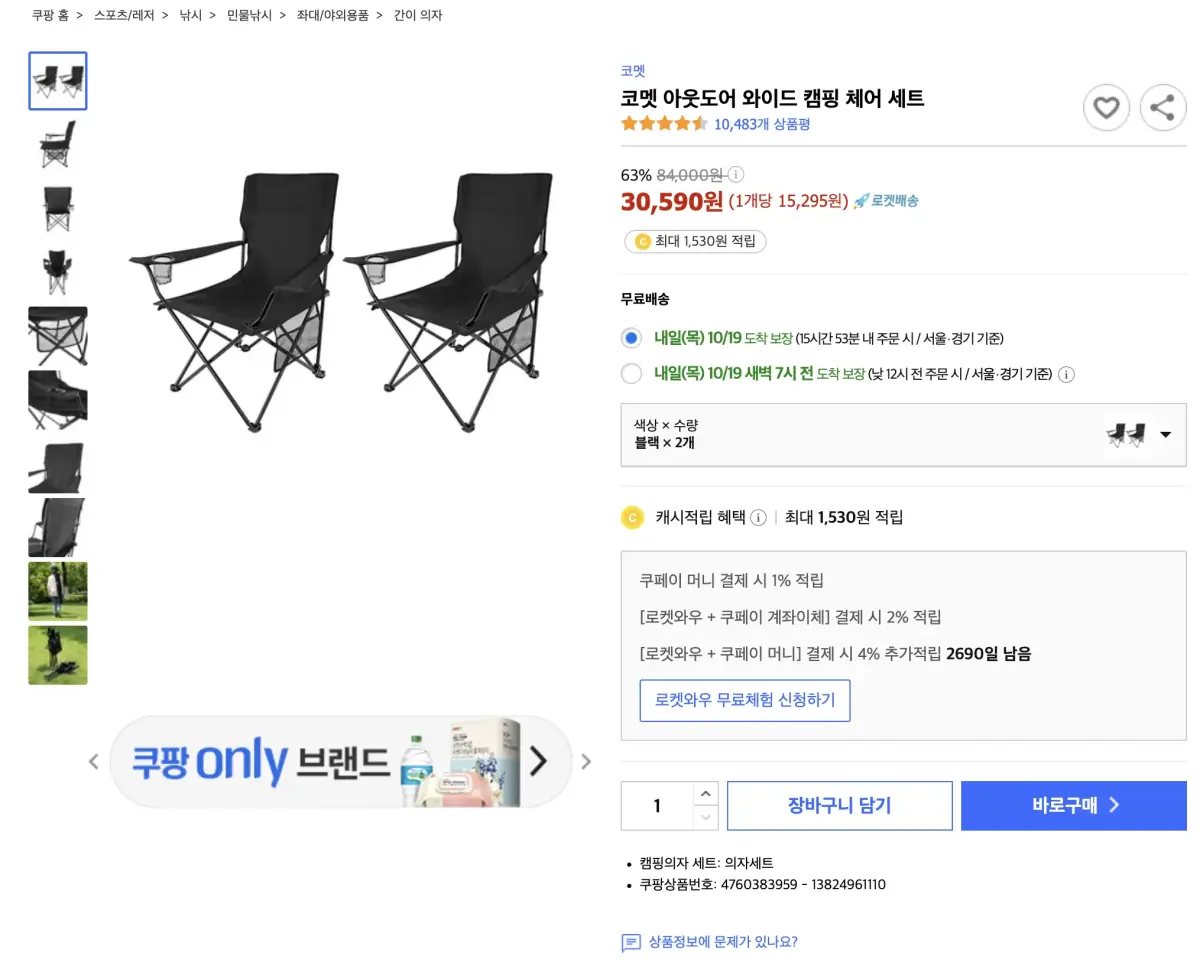1200x963 pixels.
Task: Advance the 쿠팡 Only 브랜드 banner carousel
Action: pyautogui.click(x=540, y=761)
